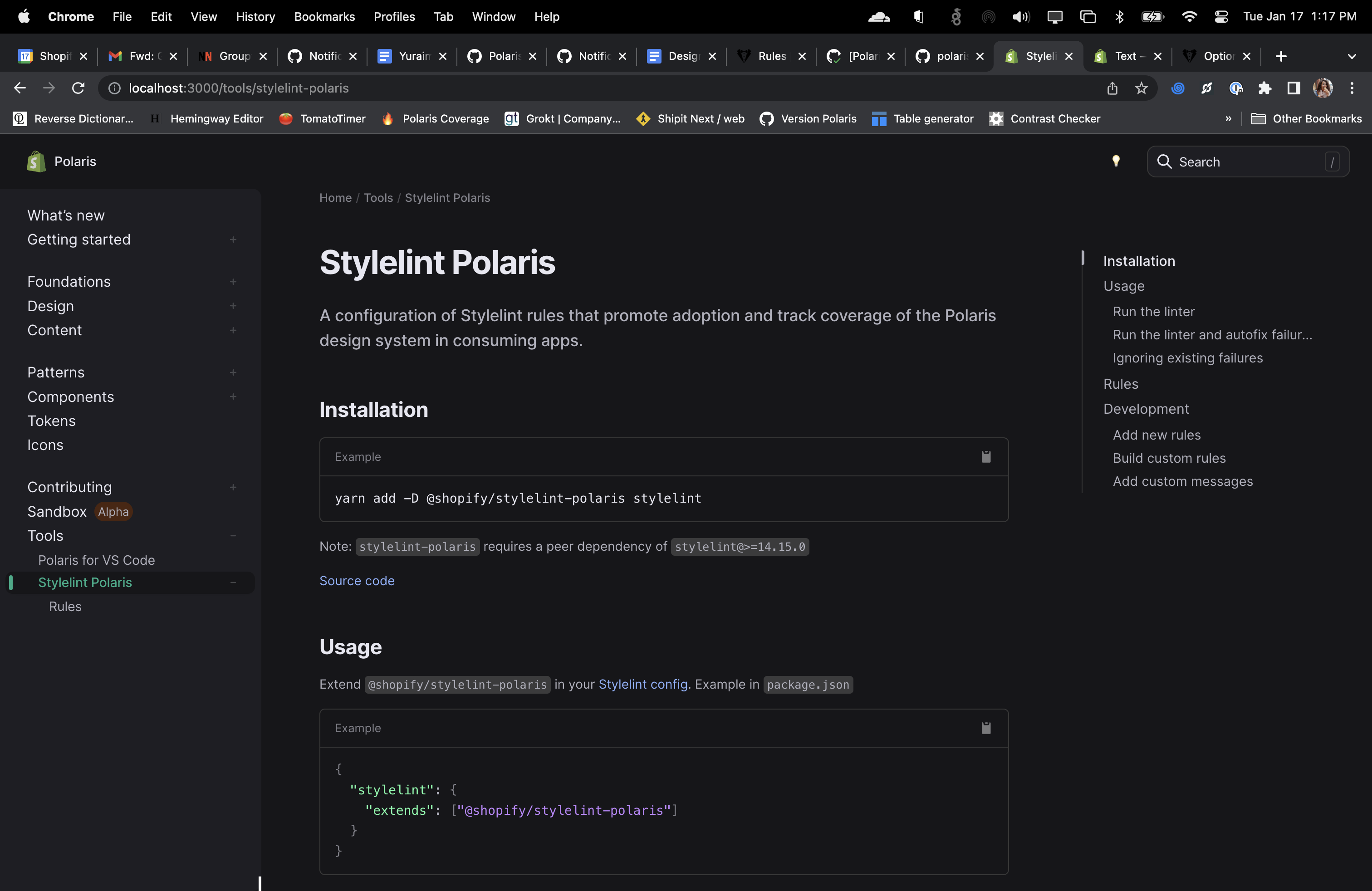Image resolution: width=1372 pixels, height=891 pixels.
Task: Reload the page
Action: (x=78, y=88)
